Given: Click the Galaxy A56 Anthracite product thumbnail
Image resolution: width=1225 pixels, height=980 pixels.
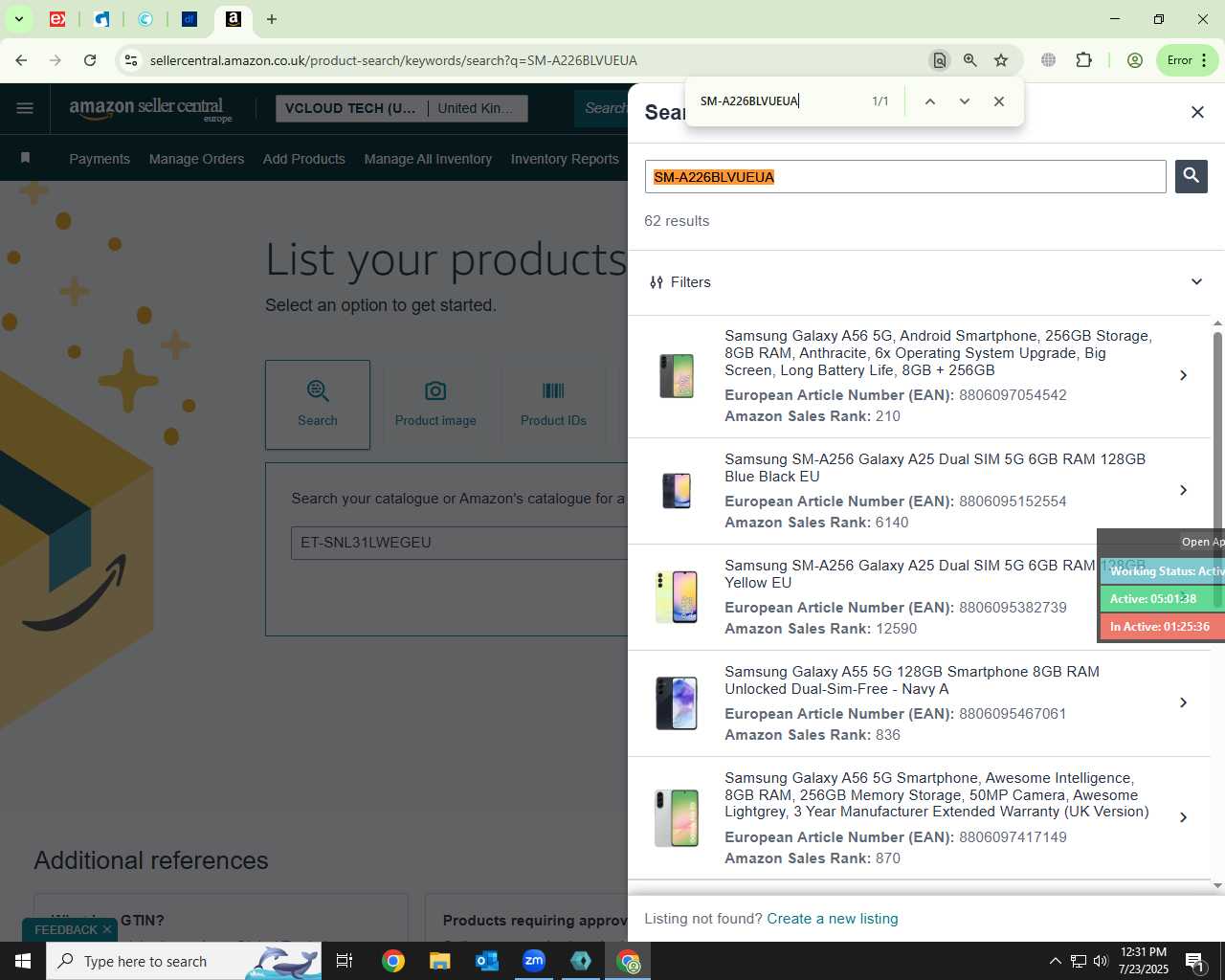Looking at the screenshot, I should pos(677,375).
